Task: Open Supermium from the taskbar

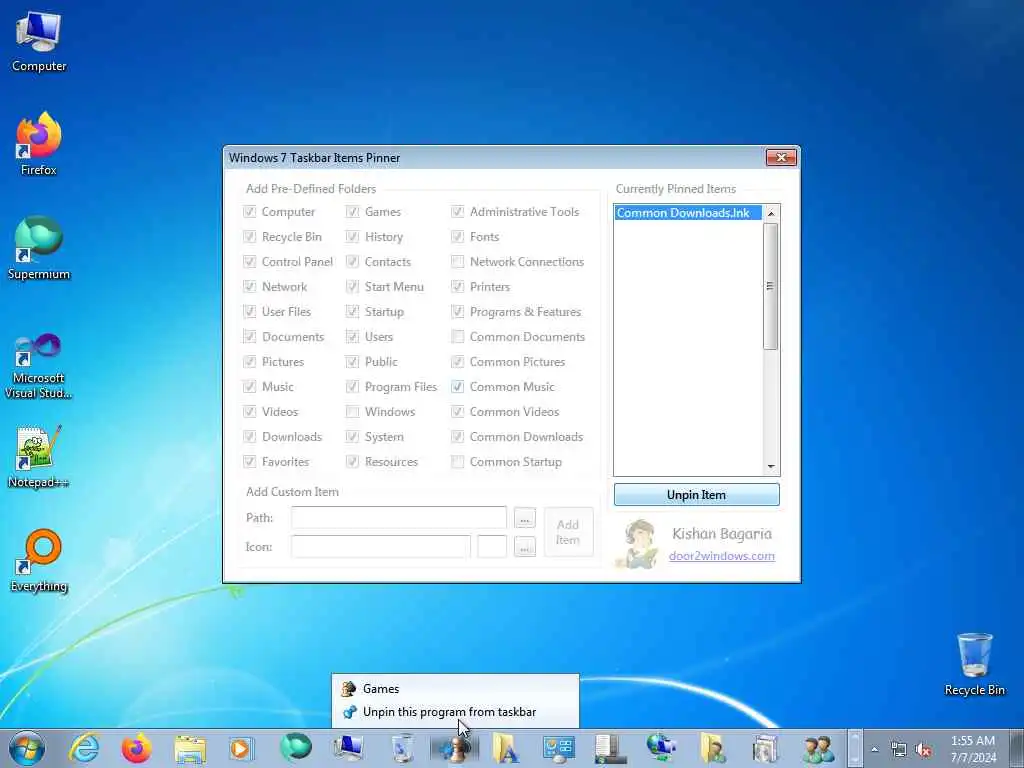Action: (x=295, y=748)
